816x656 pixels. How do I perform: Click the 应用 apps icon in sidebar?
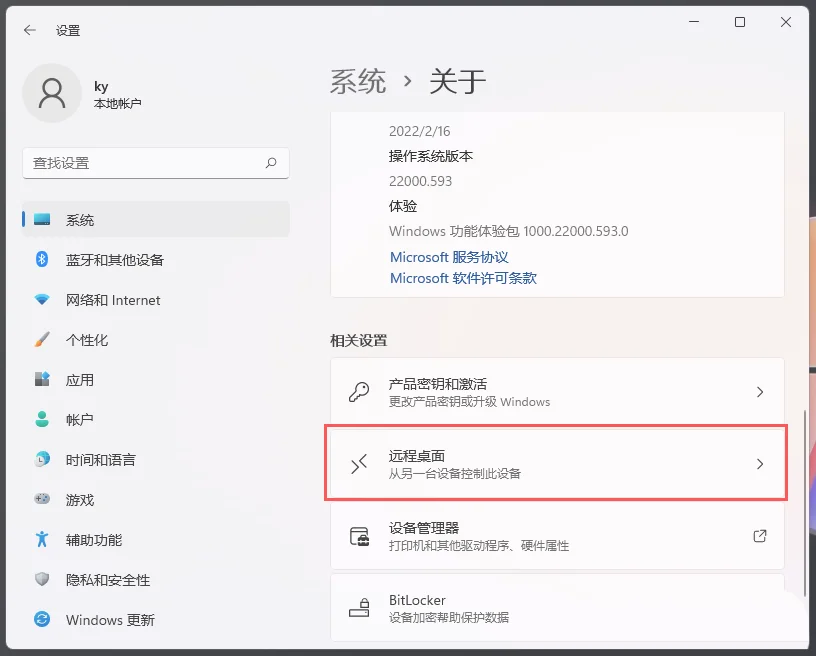(42, 379)
